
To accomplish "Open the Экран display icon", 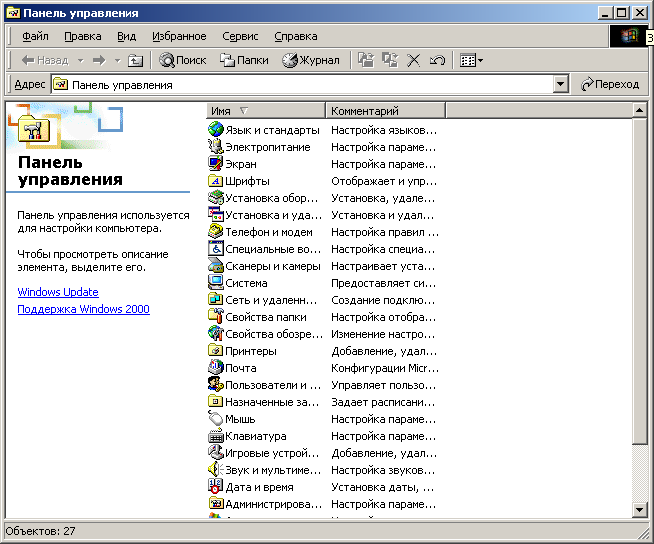I will (216, 164).
